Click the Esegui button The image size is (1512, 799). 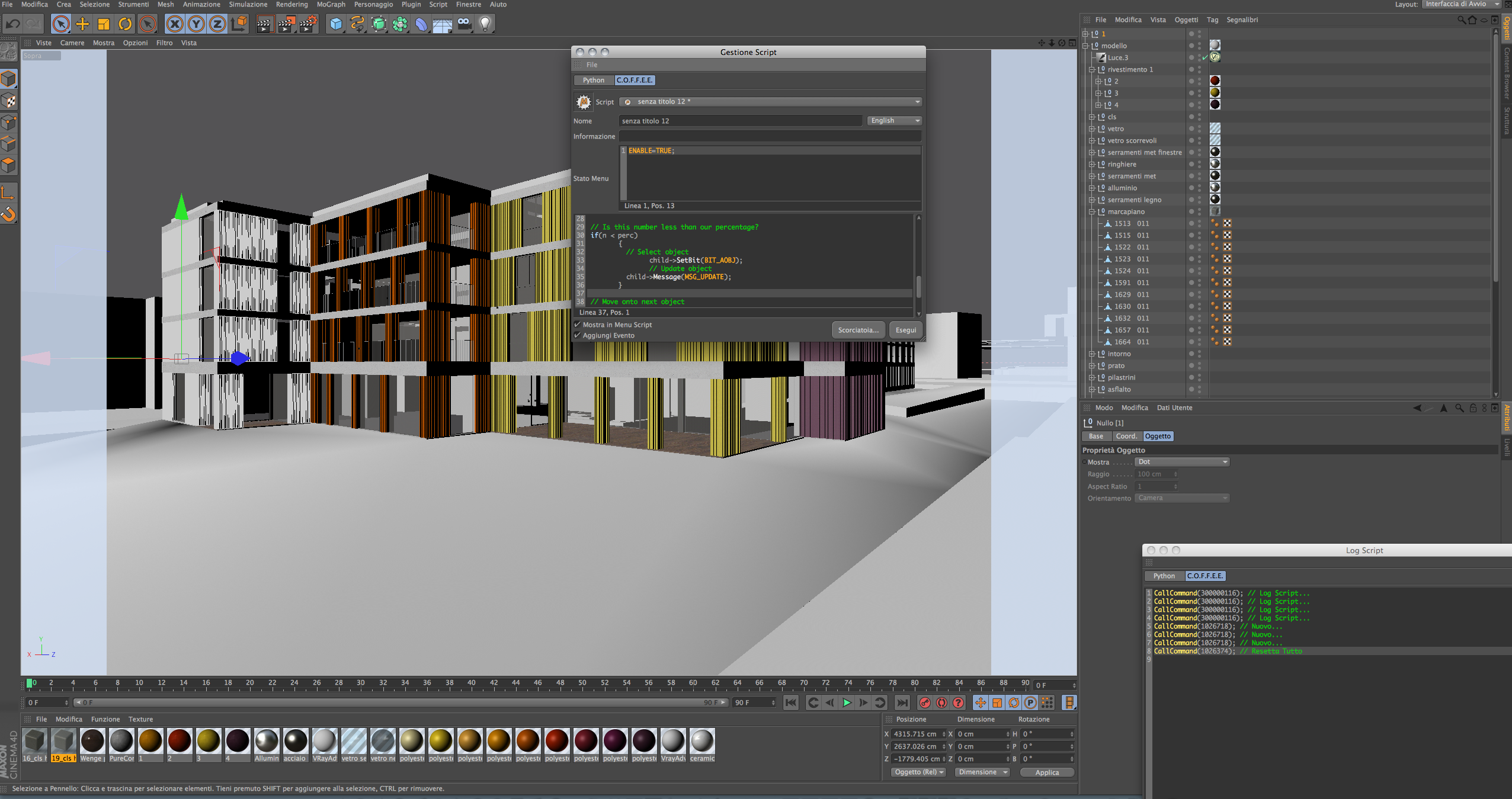(x=905, y=330)
